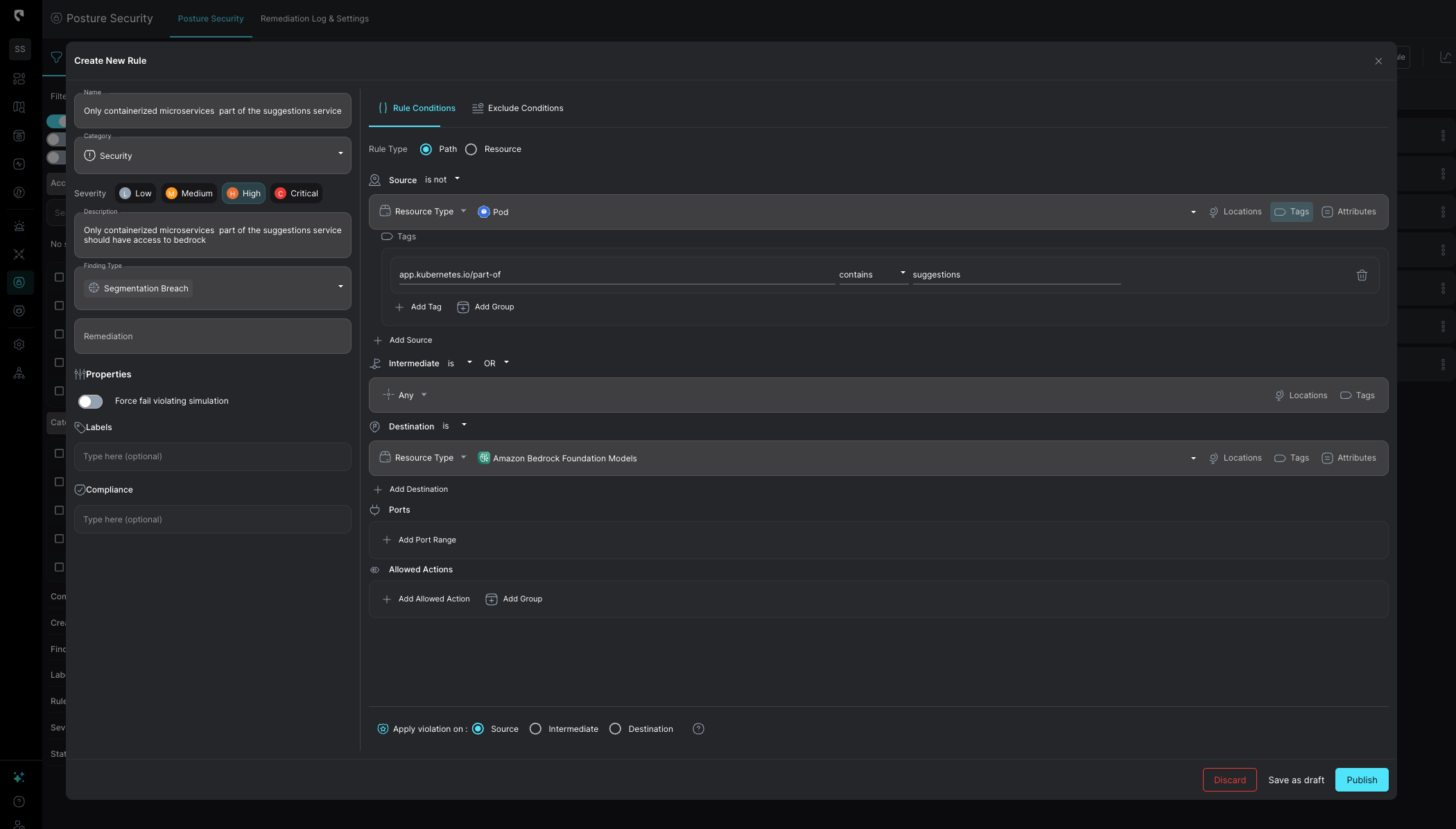
Task: Open Remediation Log & Settings tab
Action: 314,19
